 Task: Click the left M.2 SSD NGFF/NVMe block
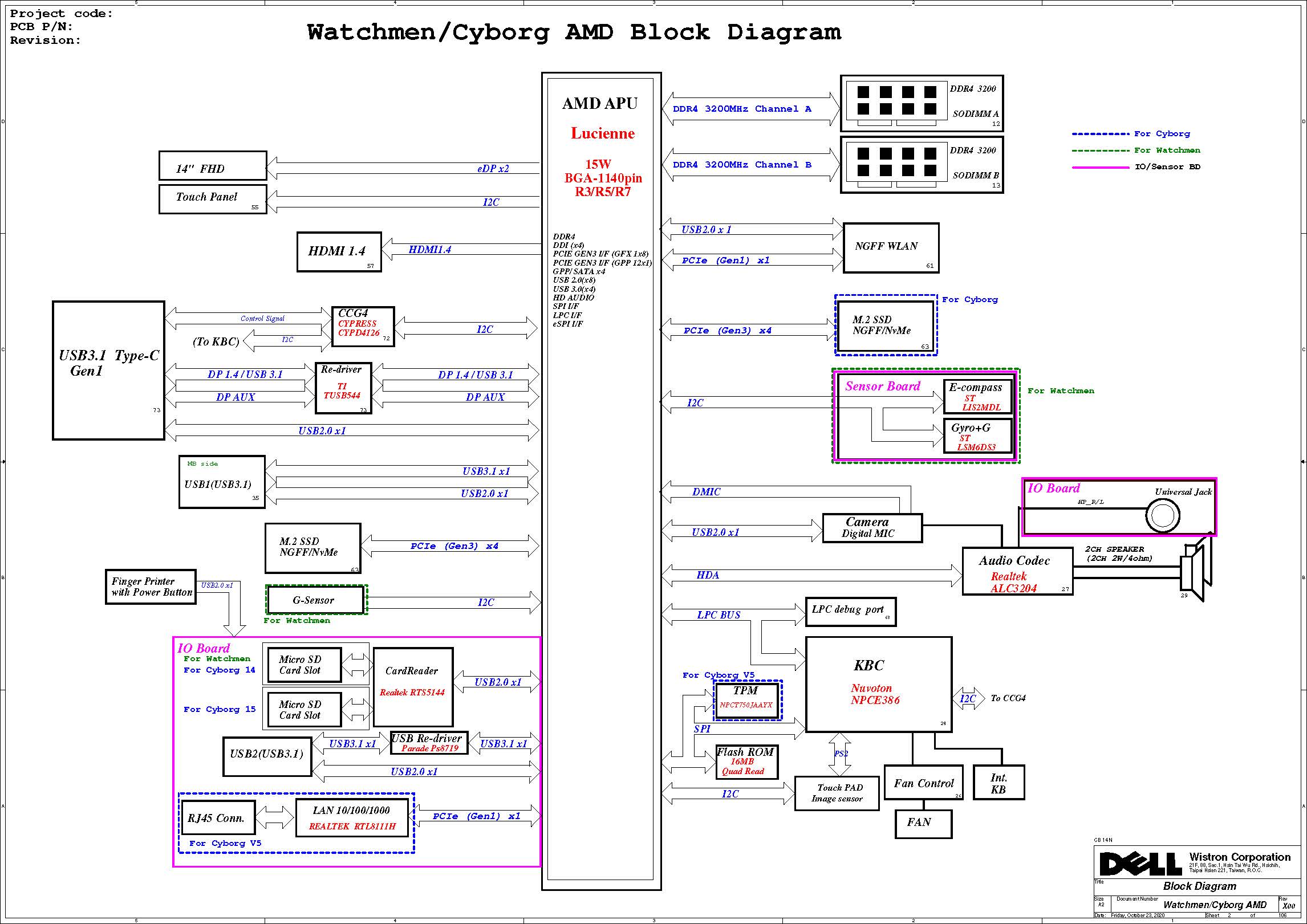coord(313,548)
